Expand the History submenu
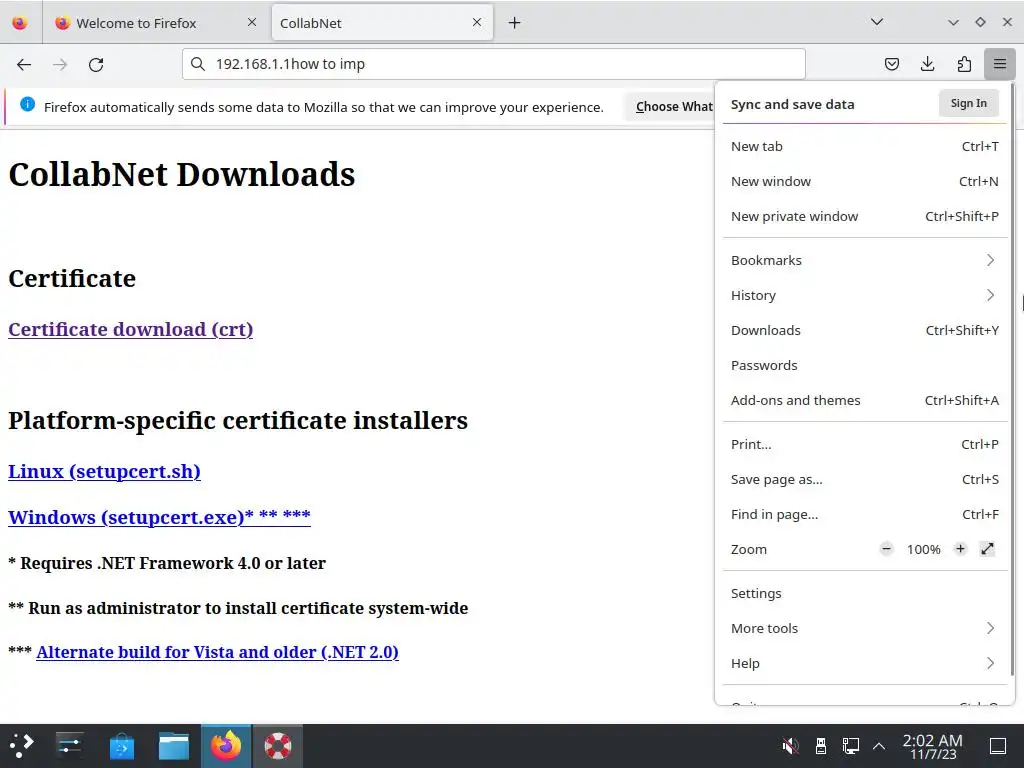The width and height of the screenshot is (1024, 768). tap(865, 295)
